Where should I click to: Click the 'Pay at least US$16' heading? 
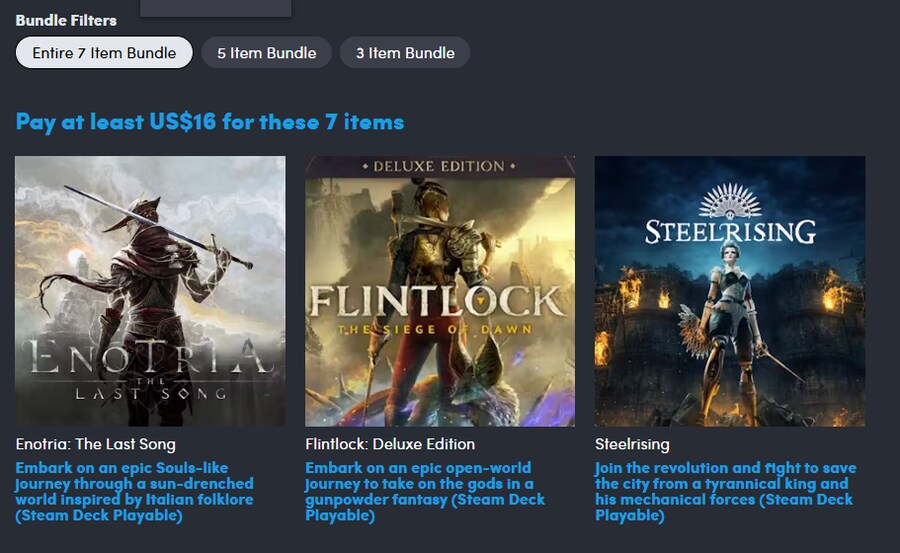pos(210,122)
